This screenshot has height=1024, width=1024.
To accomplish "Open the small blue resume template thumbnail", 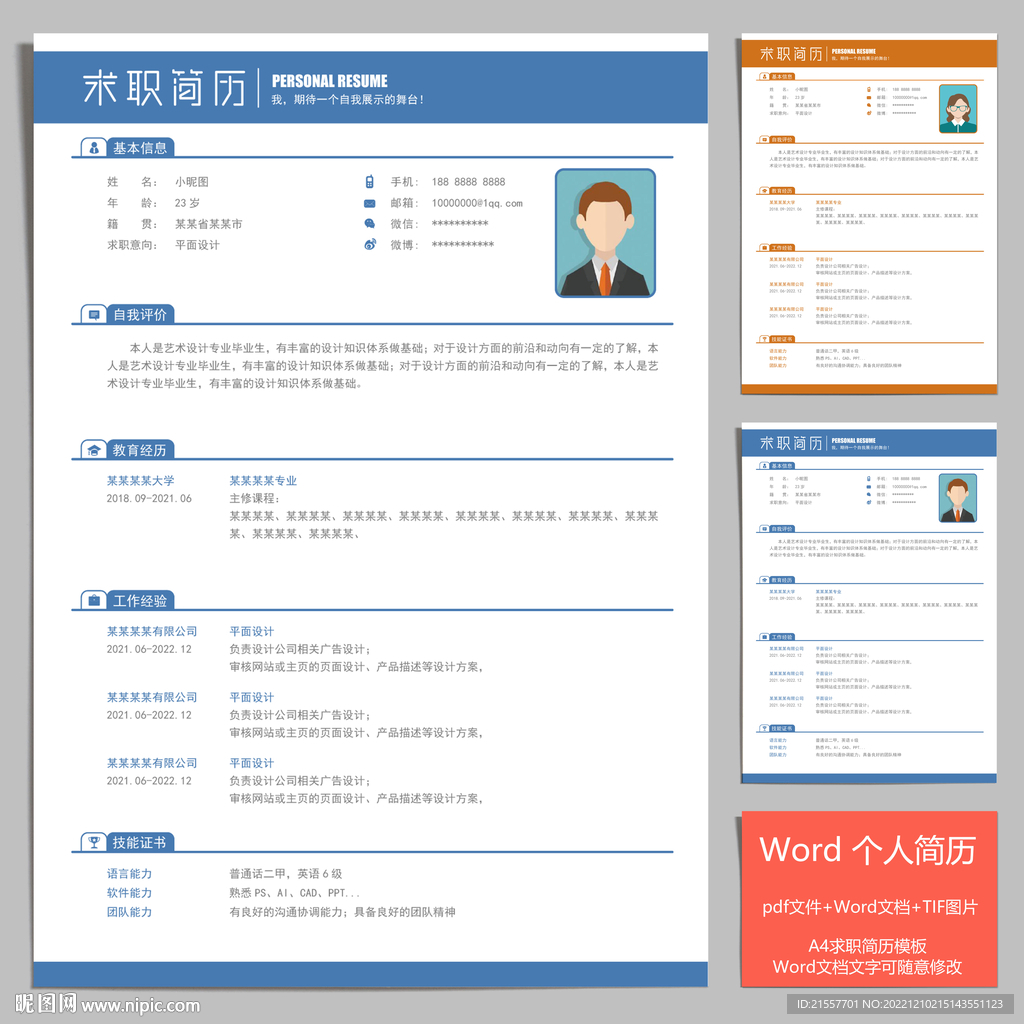I will [868, 603].
